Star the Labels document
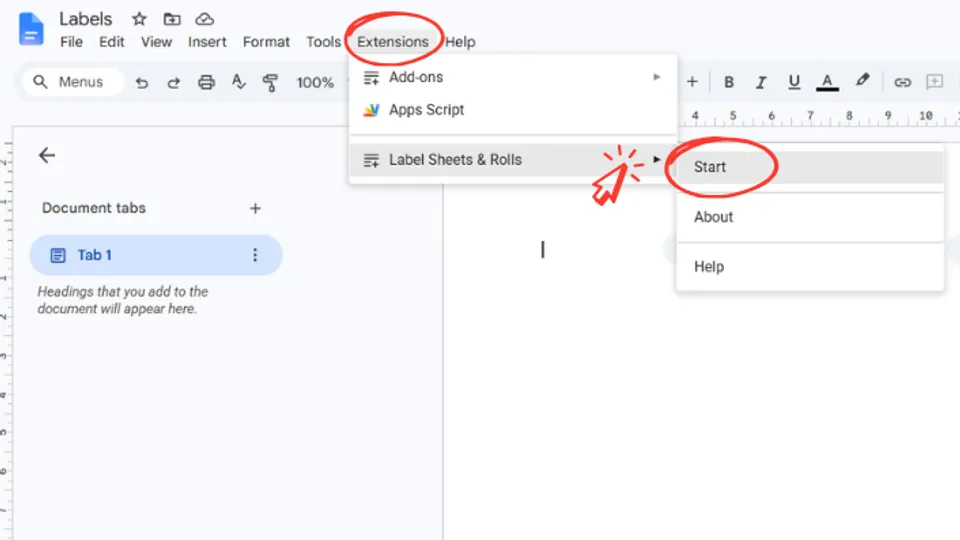 click(140, 20)
